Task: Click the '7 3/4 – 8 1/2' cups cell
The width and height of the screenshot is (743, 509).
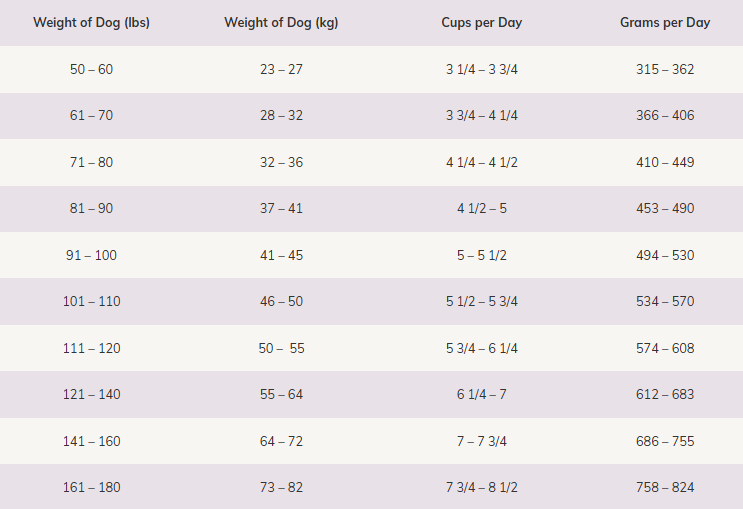Action: click(482, 488)
